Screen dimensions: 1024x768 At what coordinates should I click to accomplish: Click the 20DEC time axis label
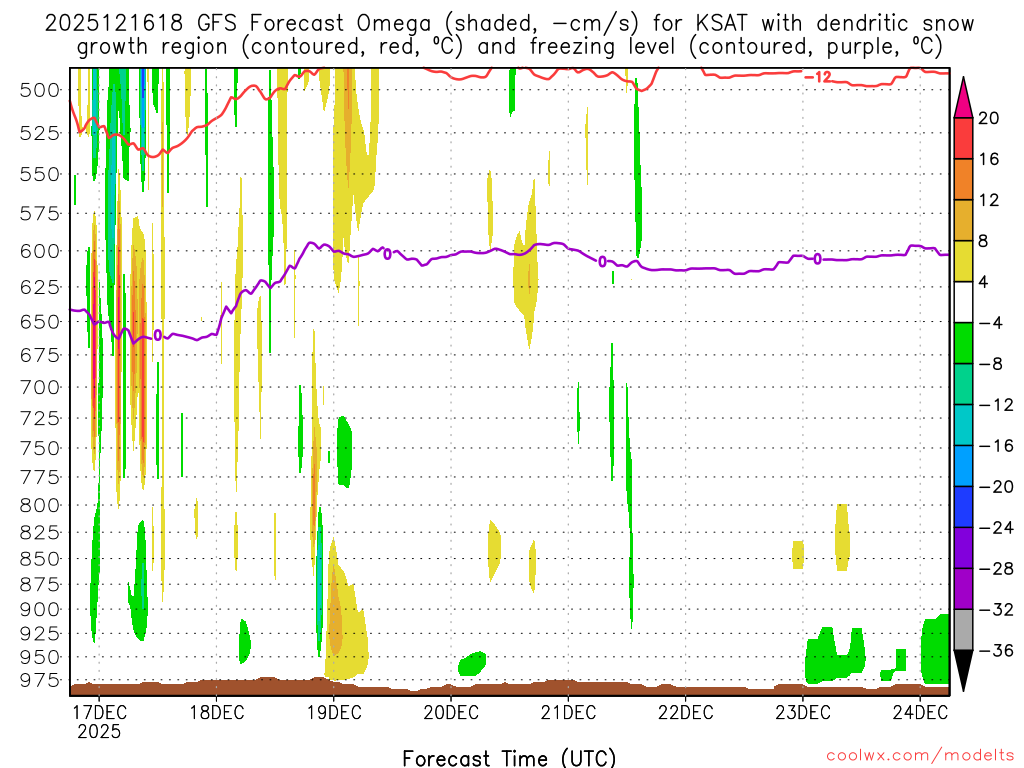click(451, 712)
